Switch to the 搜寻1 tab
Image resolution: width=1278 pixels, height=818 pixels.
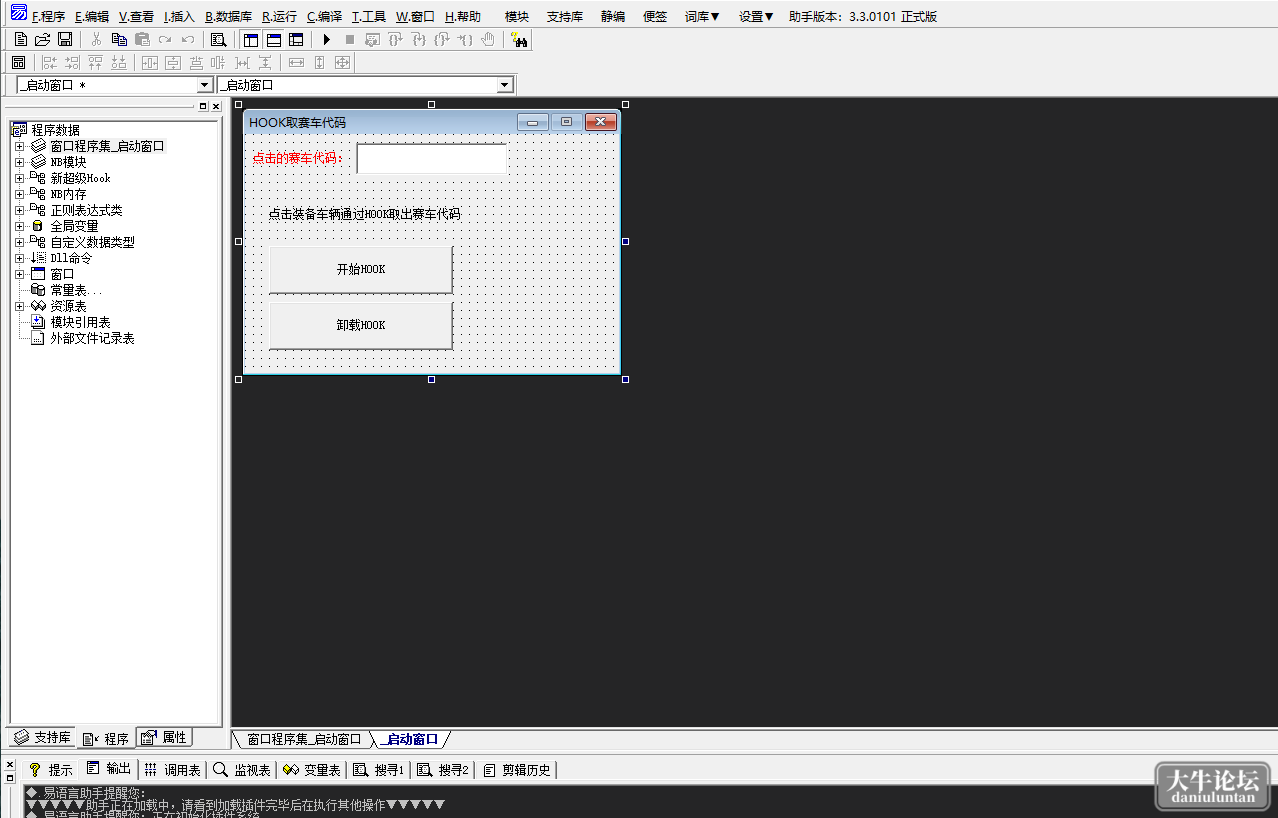[377, 770]
